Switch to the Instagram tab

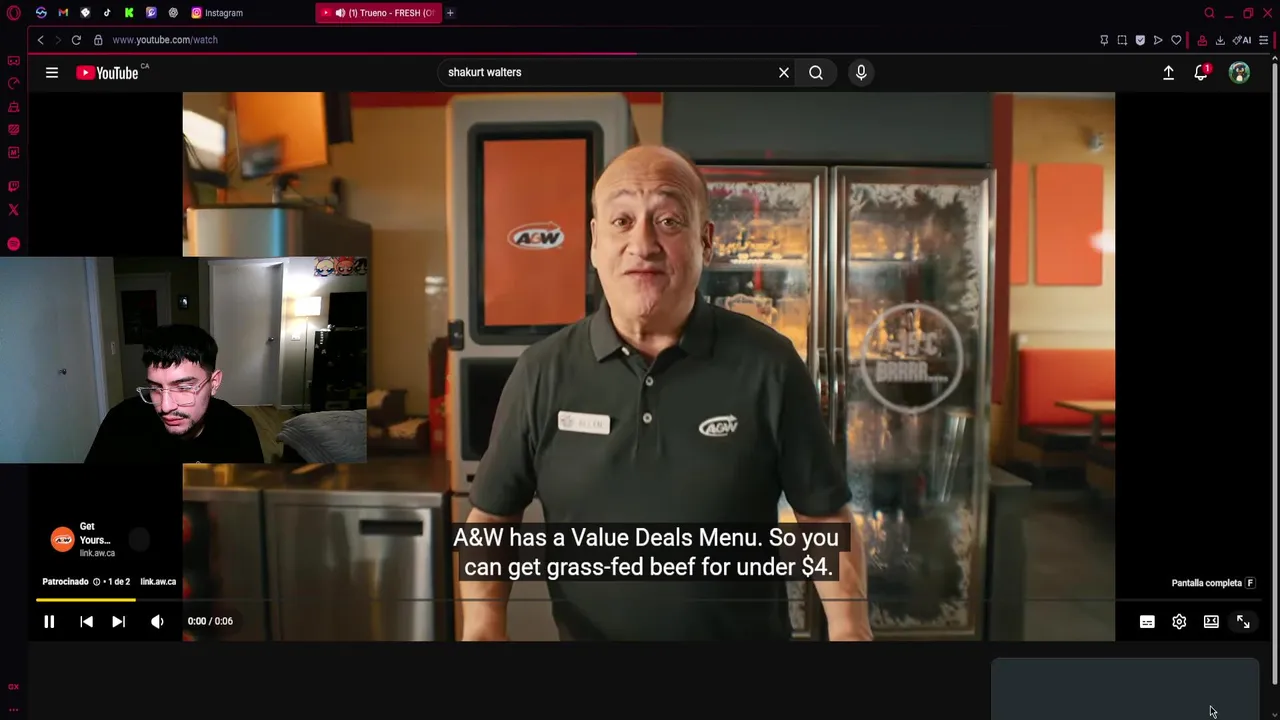pos(217,13)
